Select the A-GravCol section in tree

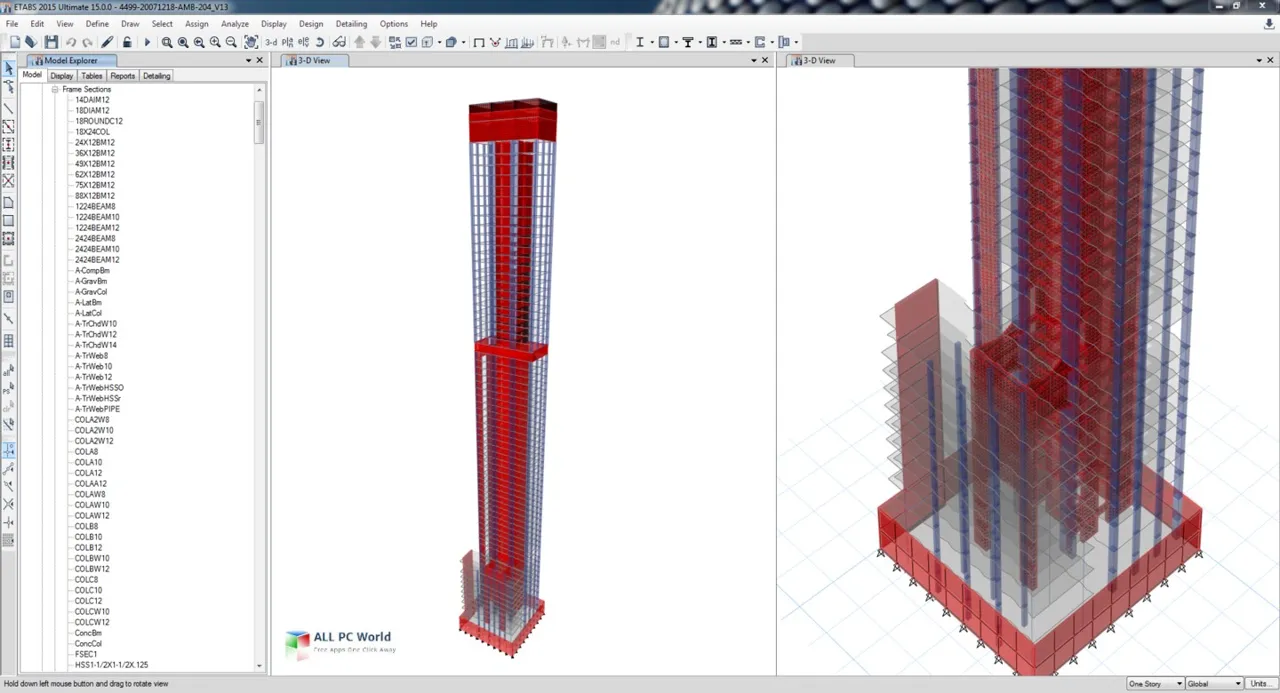tap(91, 292)
